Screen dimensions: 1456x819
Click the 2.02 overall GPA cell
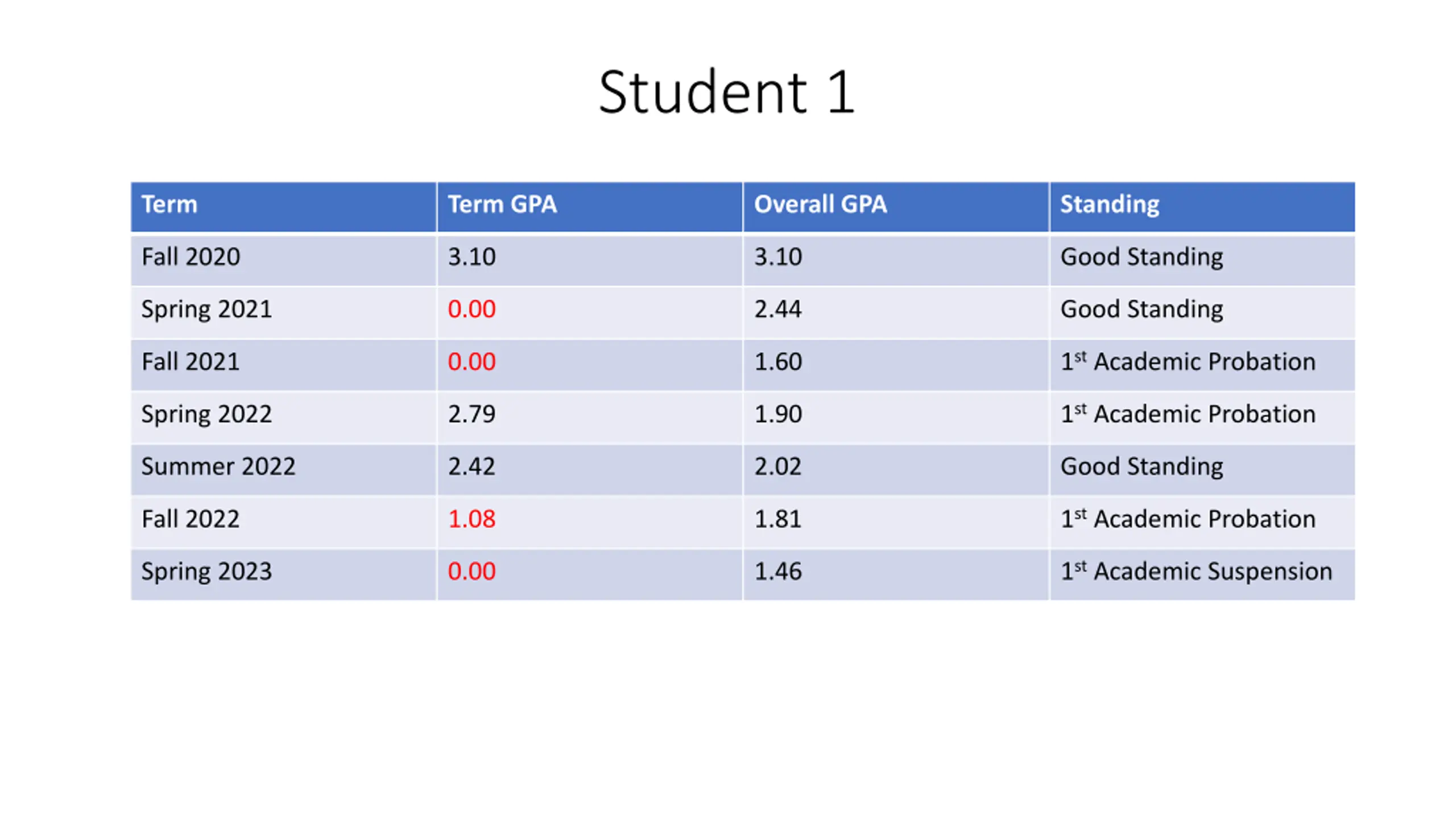pos(896,469)
